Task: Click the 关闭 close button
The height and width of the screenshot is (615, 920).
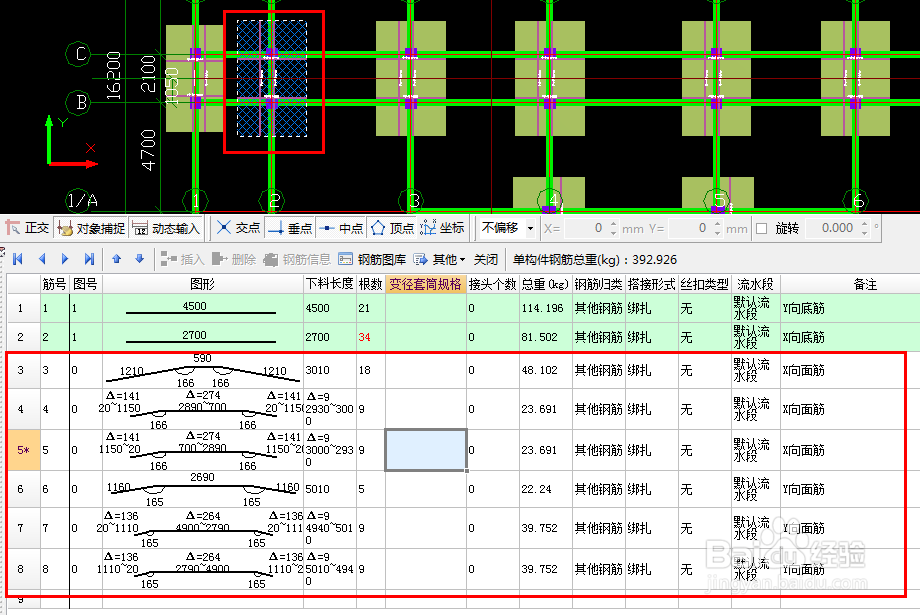Action: tap(484, 258)
